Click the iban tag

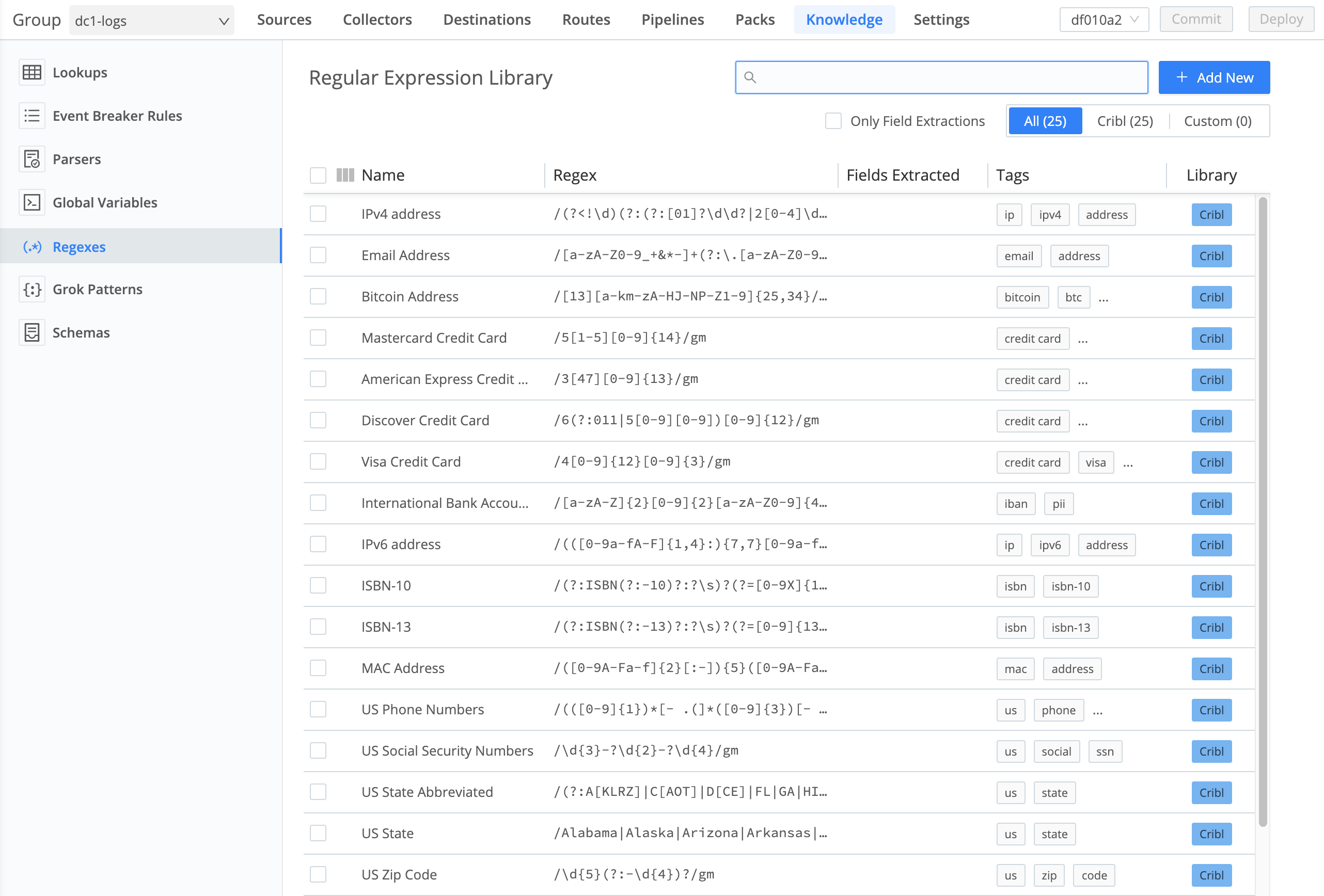click(1016, 504)
